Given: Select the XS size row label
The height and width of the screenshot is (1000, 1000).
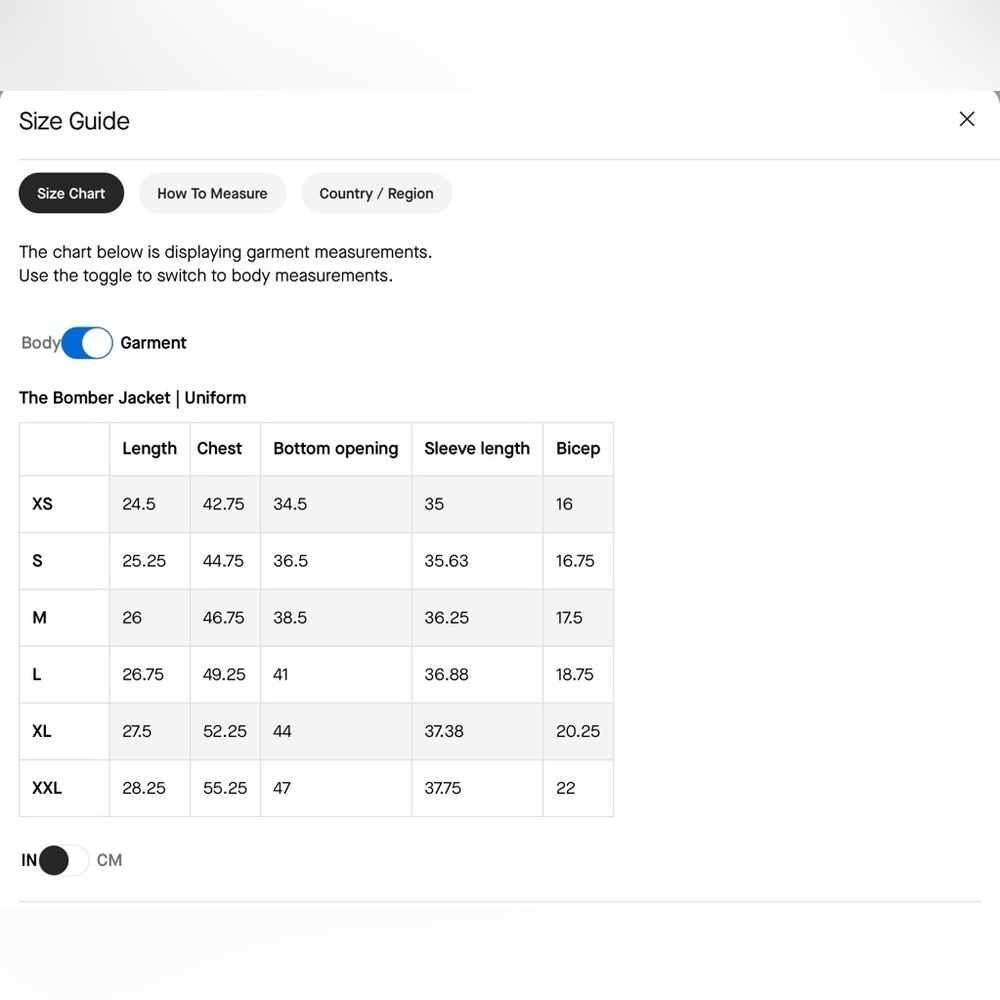Looking at the screenshot, I should 42,504.
